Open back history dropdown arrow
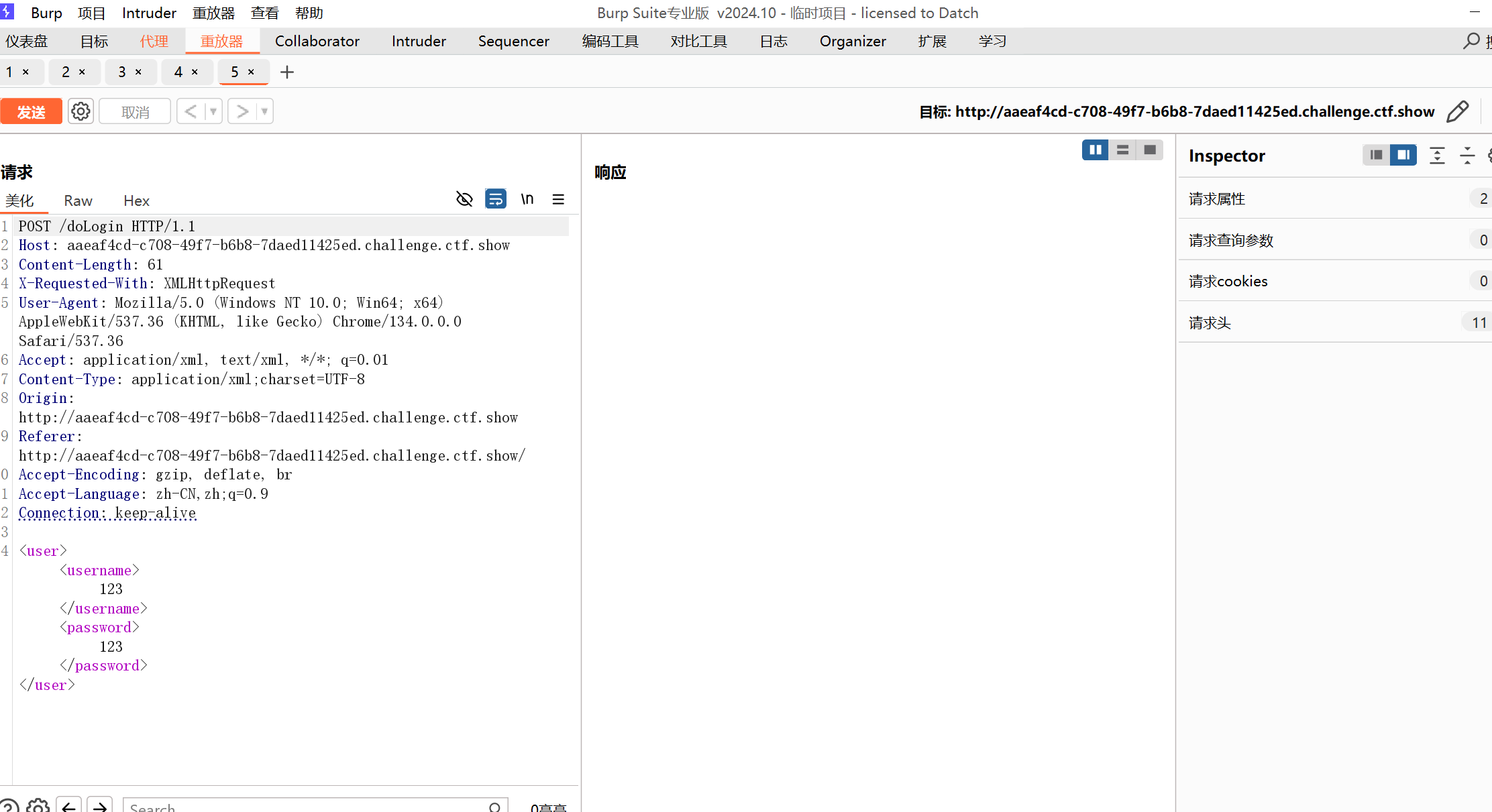The height and width of the screenshot is (812, 1492). click(213, 111)
